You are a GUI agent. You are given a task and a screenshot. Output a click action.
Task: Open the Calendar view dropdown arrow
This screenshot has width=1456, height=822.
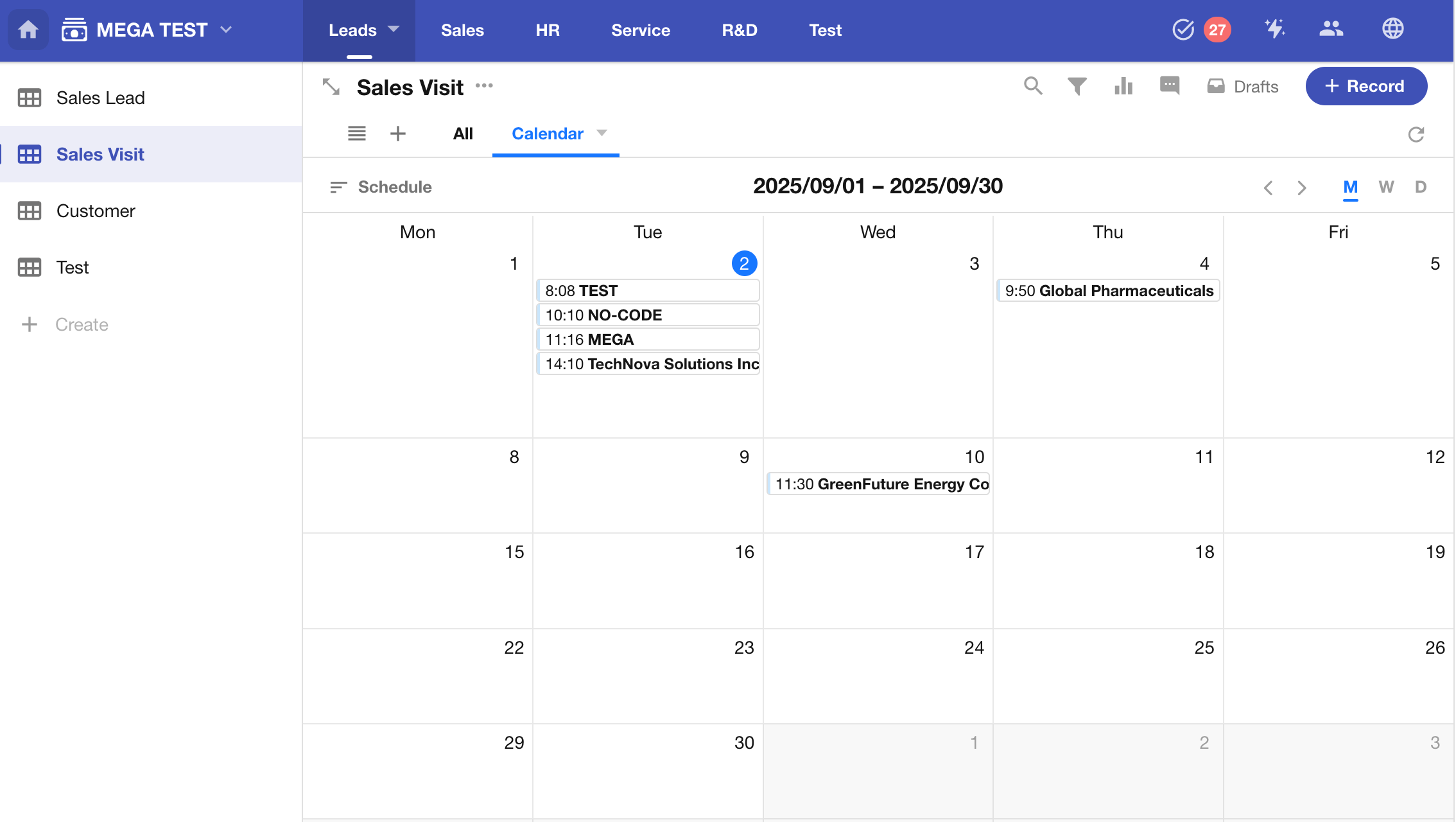(602, 133)
